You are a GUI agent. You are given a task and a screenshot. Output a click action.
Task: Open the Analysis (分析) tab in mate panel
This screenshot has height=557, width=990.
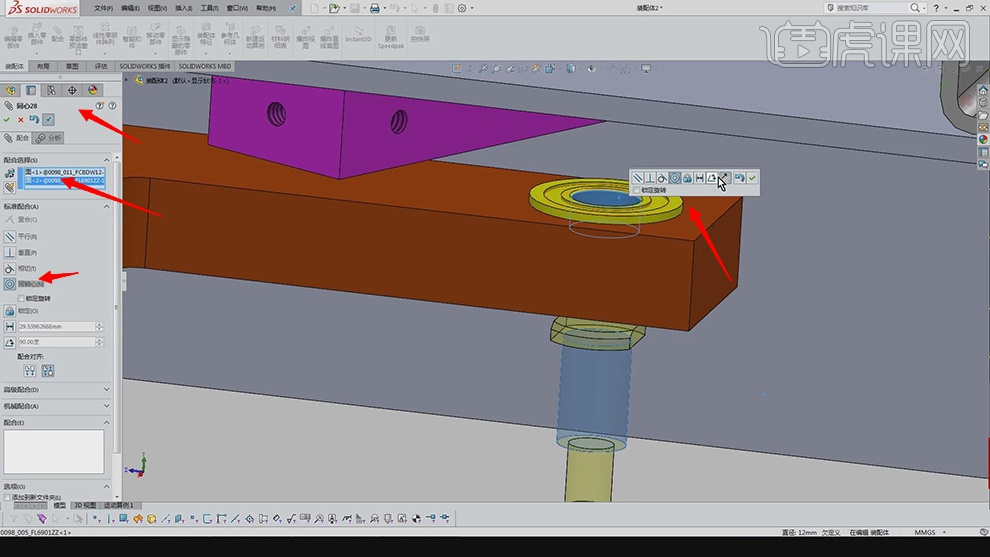pos(49,138)
